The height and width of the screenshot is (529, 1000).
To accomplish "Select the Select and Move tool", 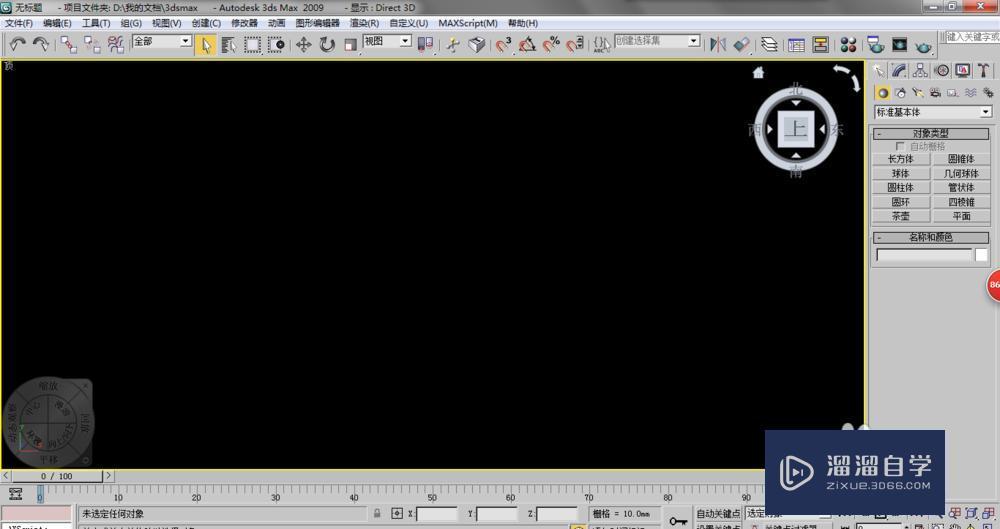I will 304,45.
